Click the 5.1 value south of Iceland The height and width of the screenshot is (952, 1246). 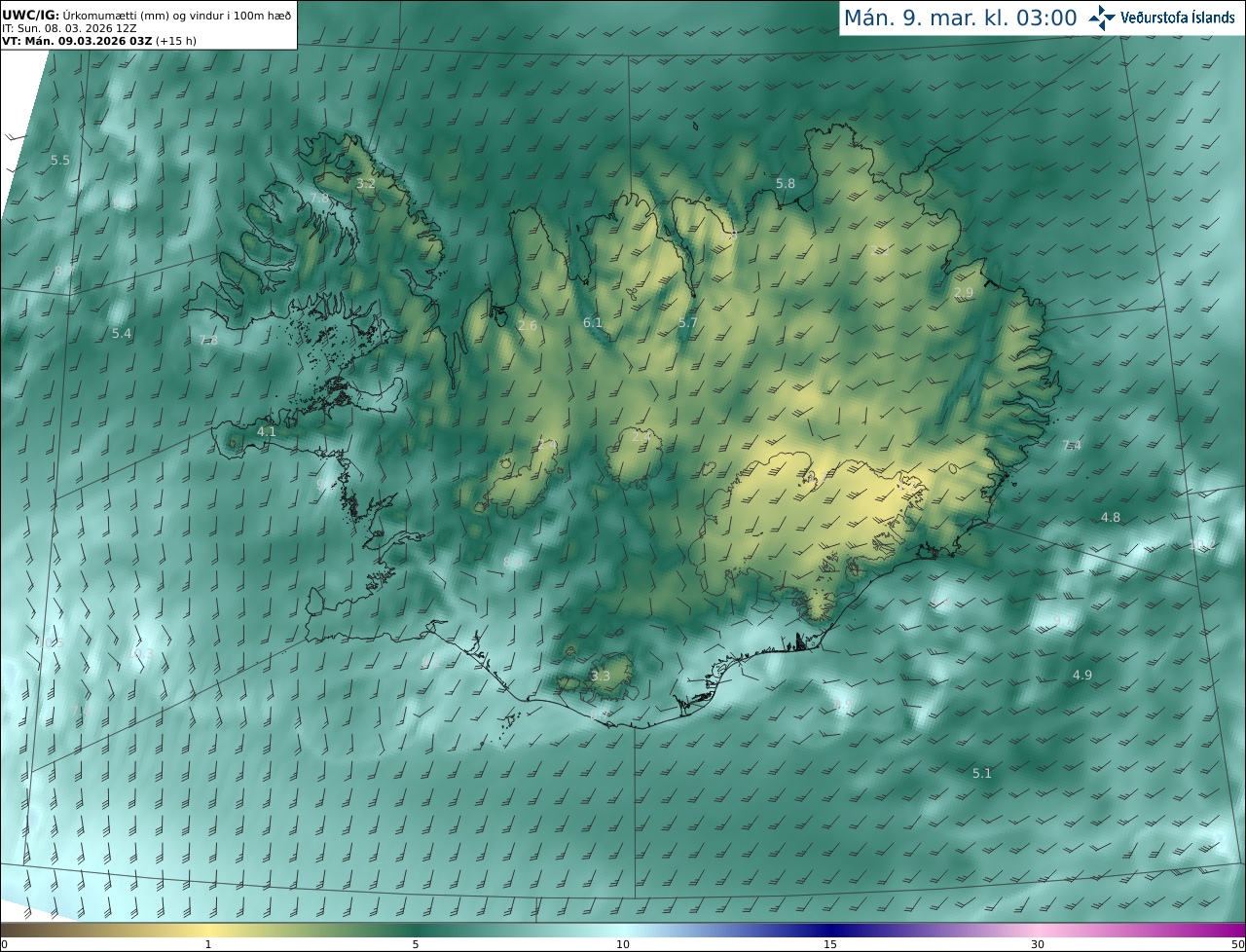pyautogui.click(x=982, y=773)
